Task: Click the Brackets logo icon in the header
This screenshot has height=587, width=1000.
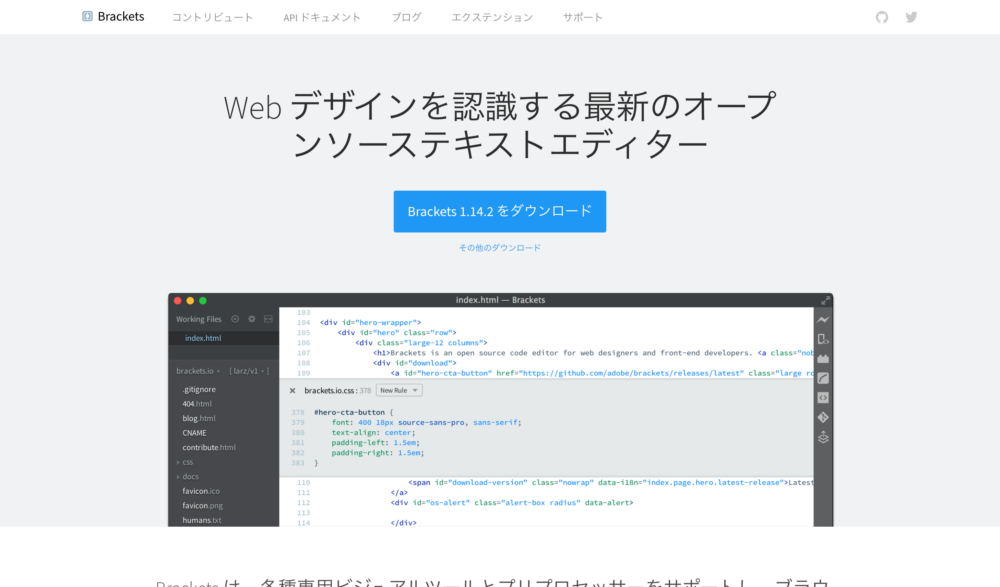Action: coord(87,17)
